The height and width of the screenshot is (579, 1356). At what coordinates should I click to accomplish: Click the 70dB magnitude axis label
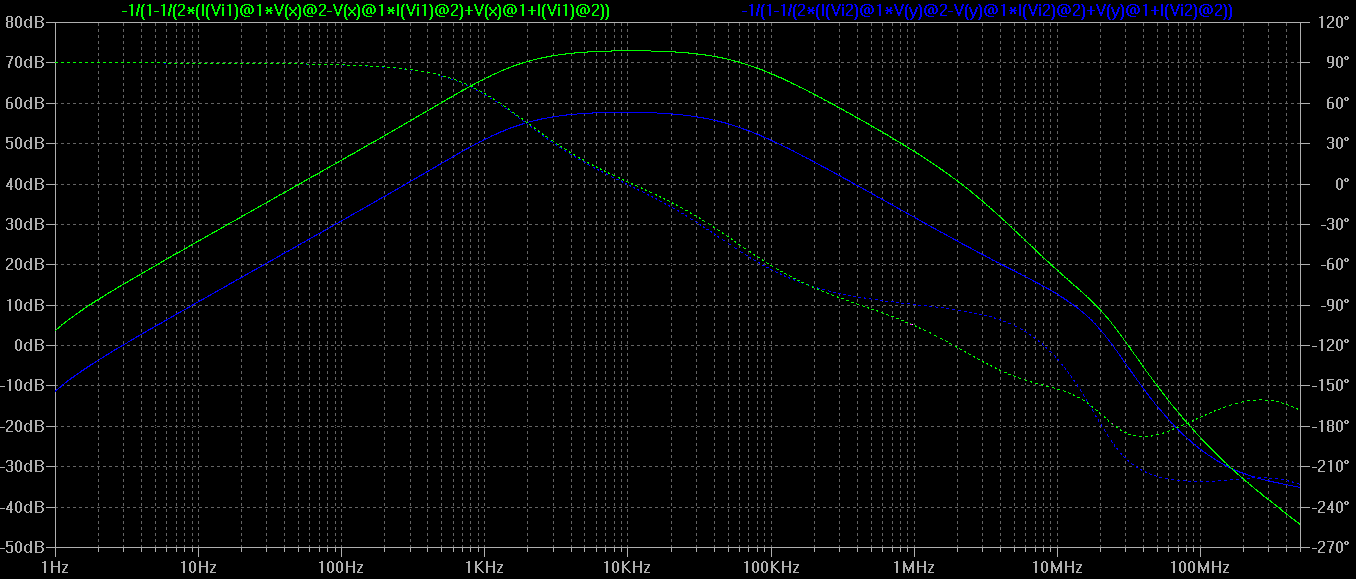27,62
